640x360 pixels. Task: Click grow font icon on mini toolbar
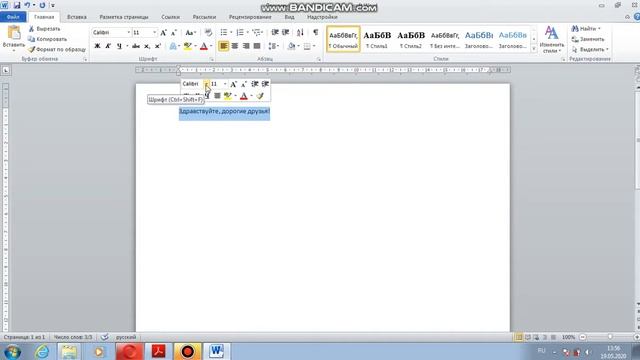click(233, 84)
